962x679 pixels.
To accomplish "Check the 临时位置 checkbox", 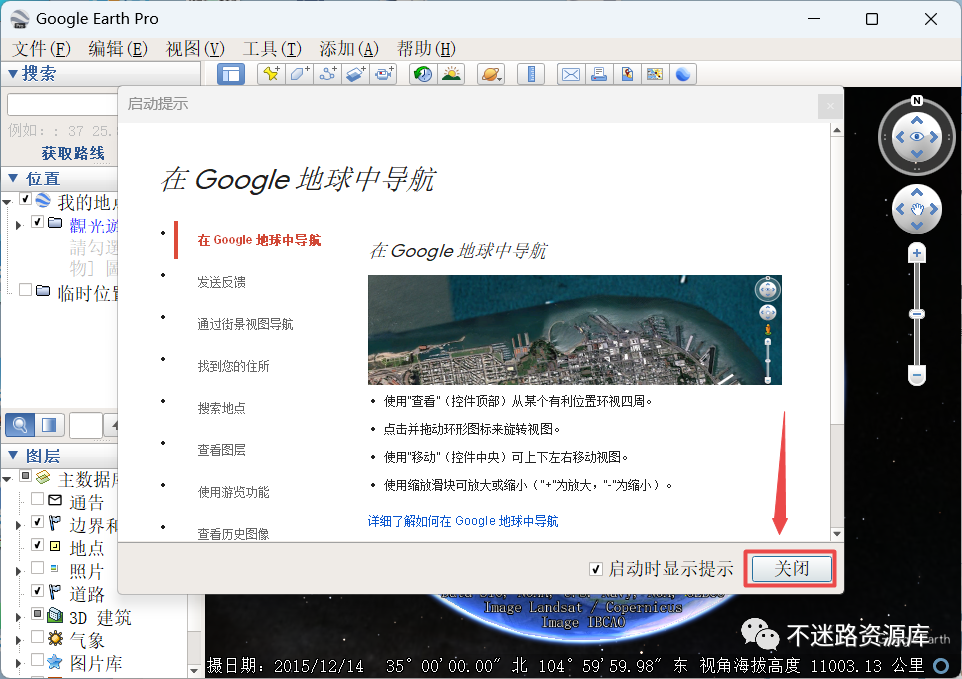I will click(x=25, y=290).
